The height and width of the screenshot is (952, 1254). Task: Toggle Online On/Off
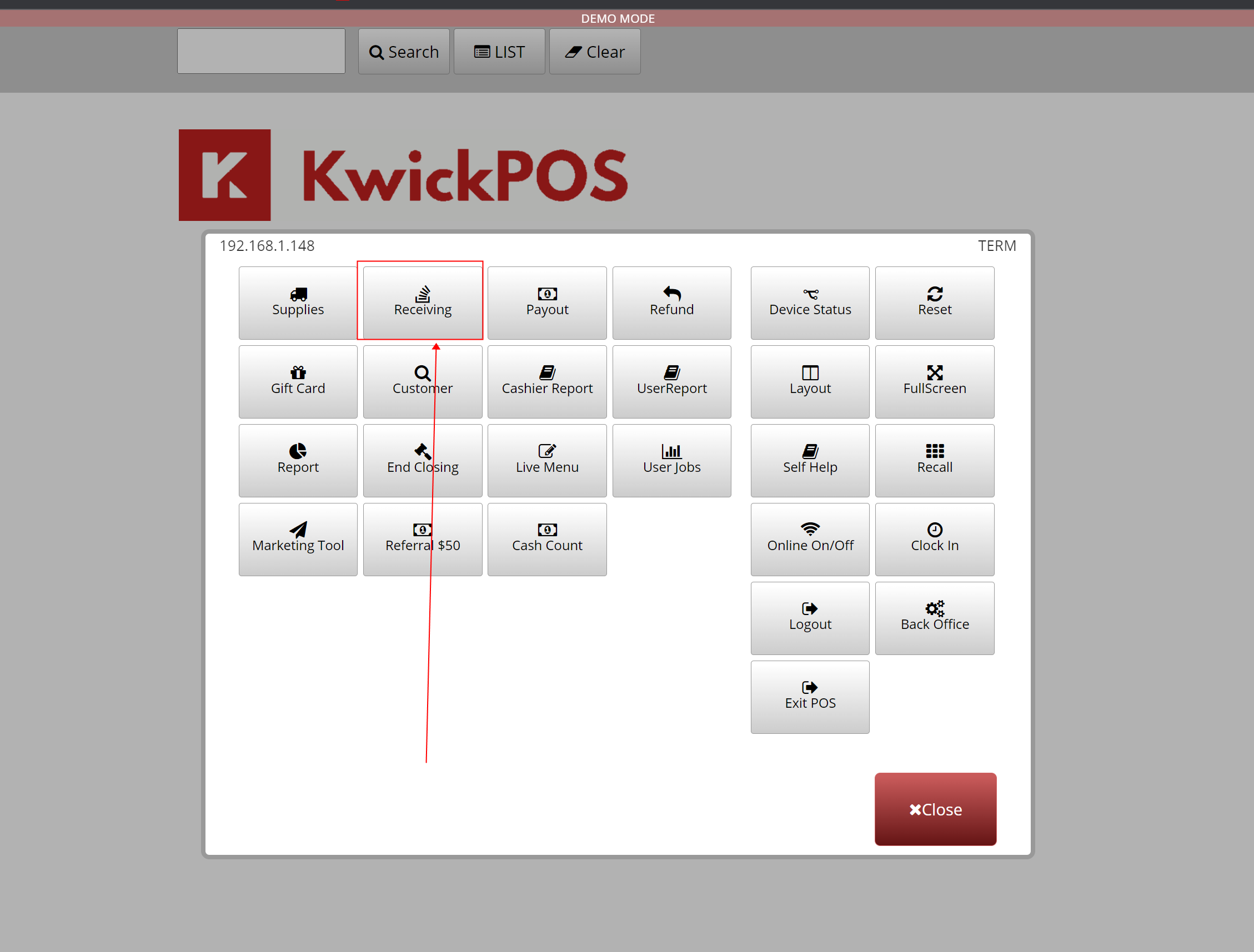(x=810, y=540)
